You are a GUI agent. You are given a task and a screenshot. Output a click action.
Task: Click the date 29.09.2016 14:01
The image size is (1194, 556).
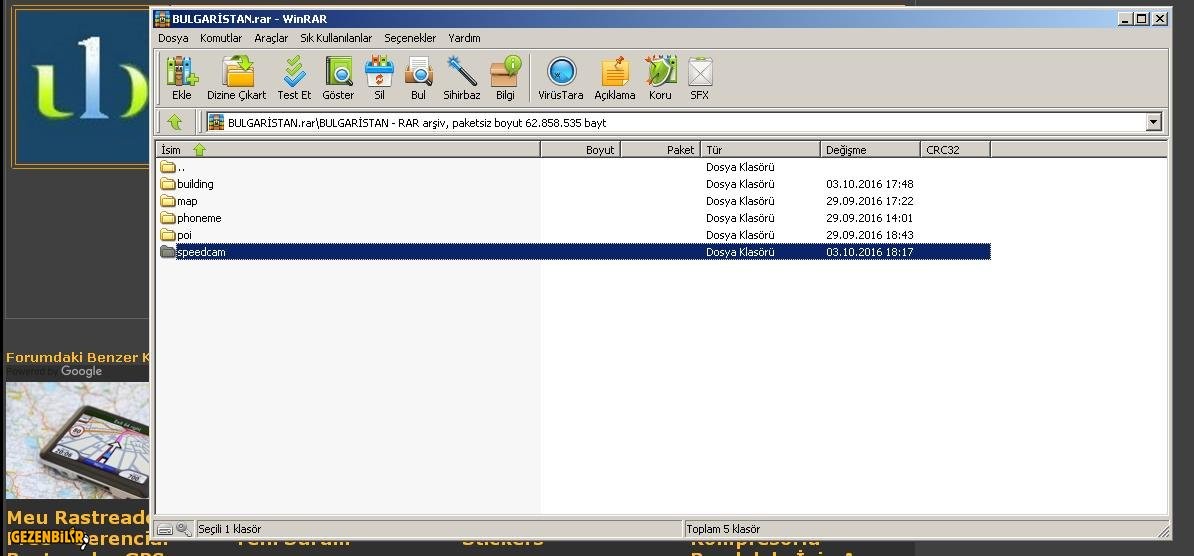pyautogui.click(x=870, y=218)
